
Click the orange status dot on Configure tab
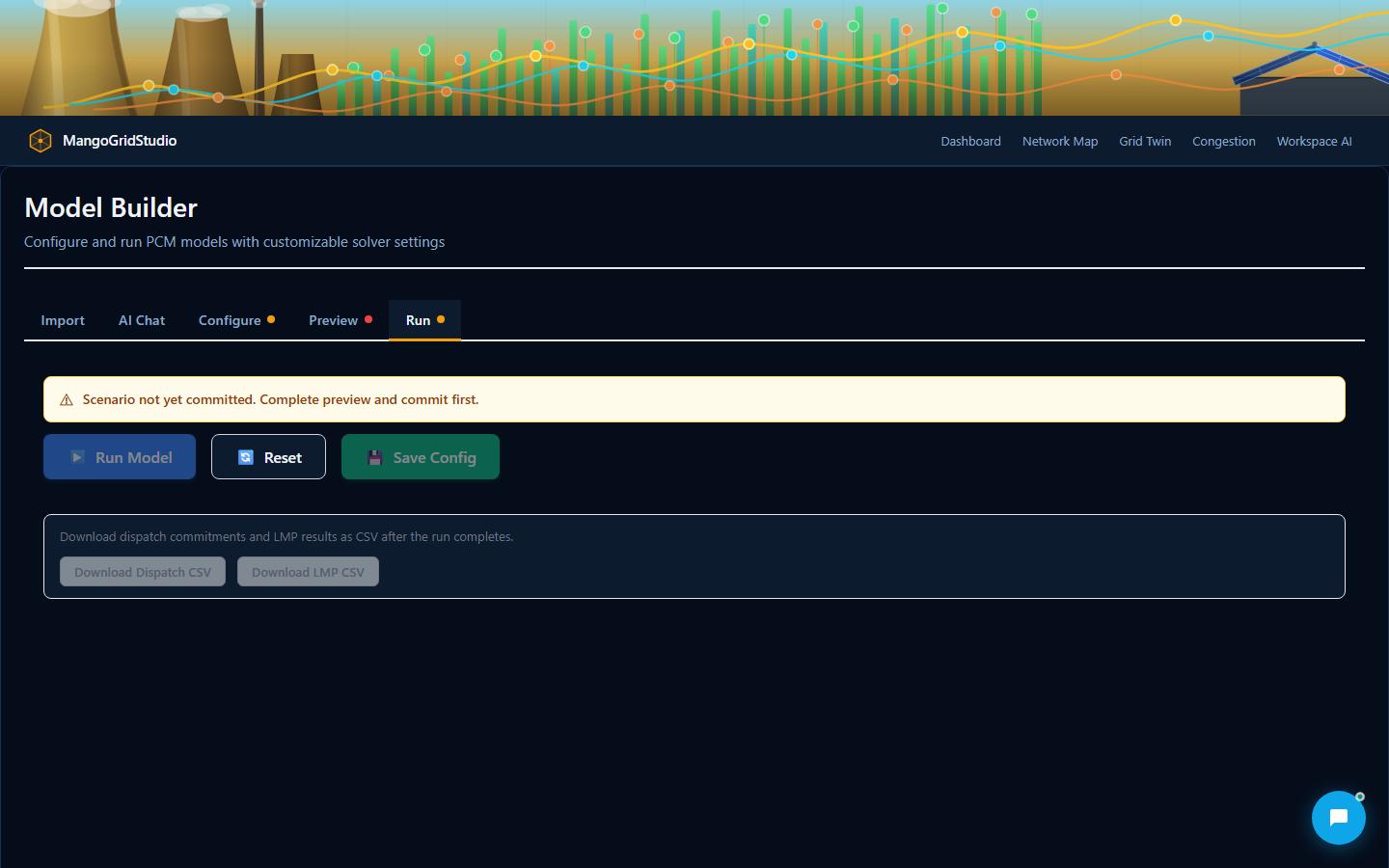271,319
